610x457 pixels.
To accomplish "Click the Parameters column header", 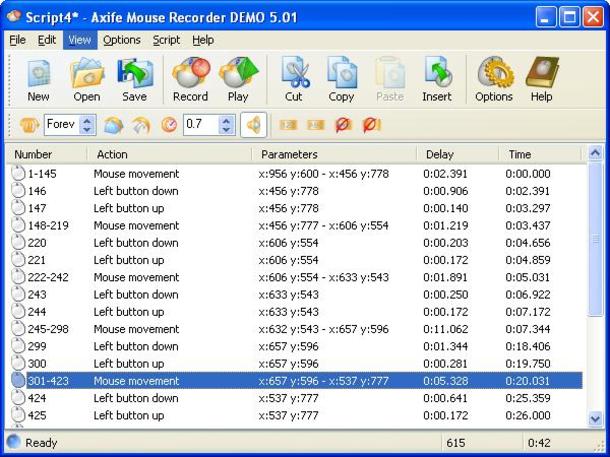I will pyautogui.click(x=334, y=154).
